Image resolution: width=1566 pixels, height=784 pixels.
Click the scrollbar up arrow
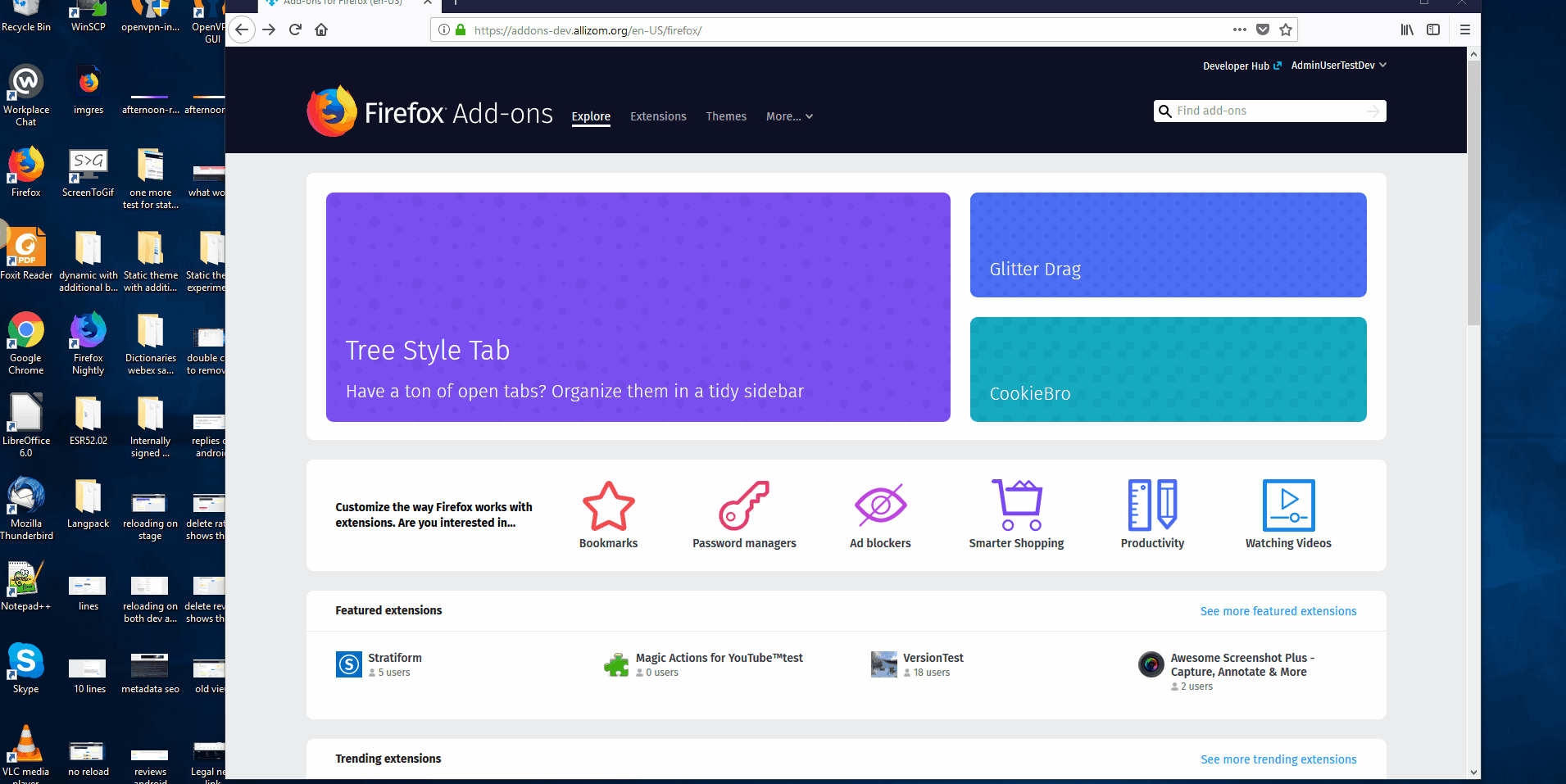(x=1473, y=54)
